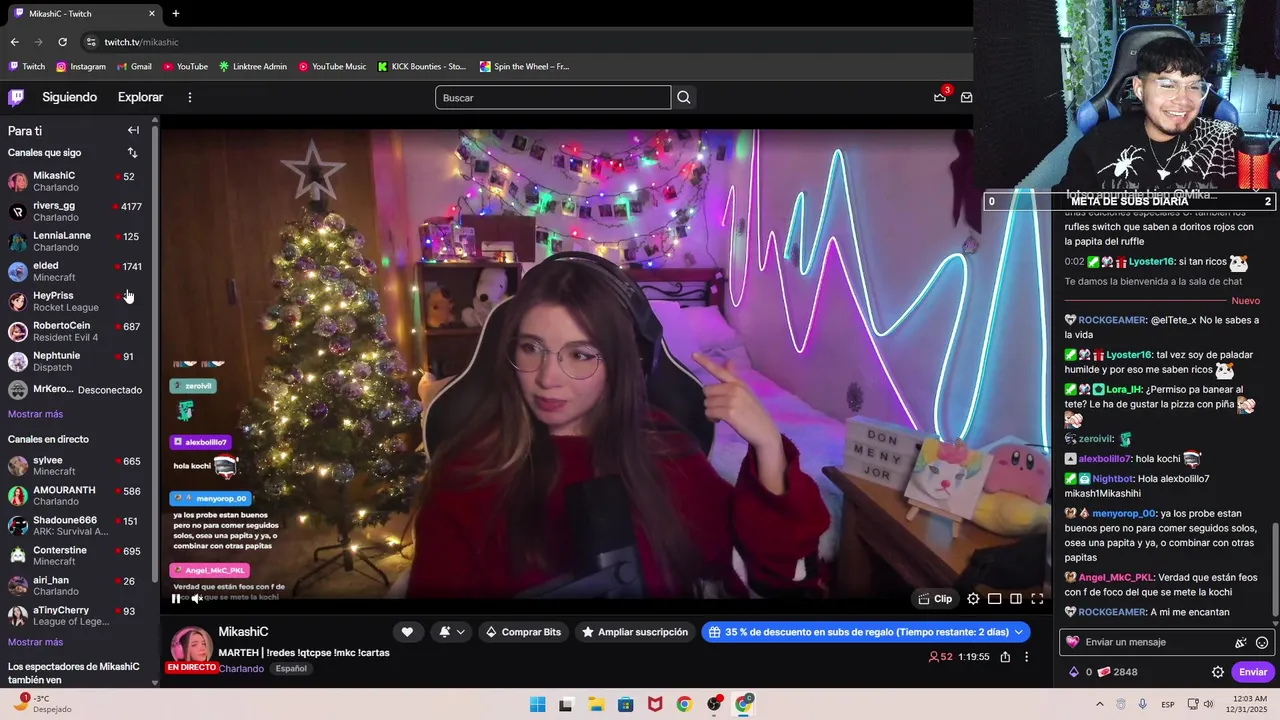Collapse the Para ti sidebar
Image resolution: width=1280 pixels, height=720 pixels.
(133, 130)
